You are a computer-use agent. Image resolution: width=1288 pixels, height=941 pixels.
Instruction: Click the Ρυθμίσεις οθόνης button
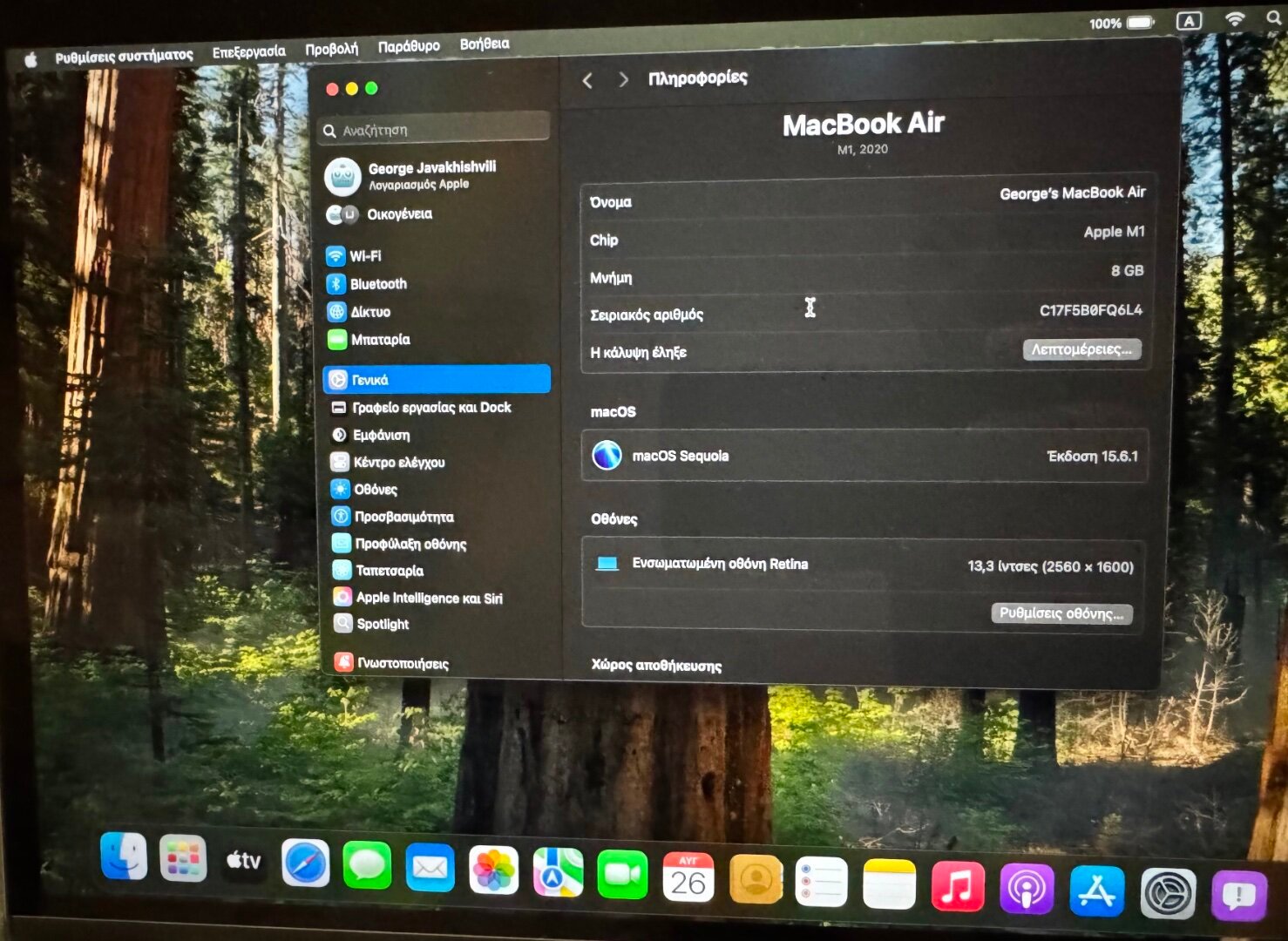point(1061,613)
